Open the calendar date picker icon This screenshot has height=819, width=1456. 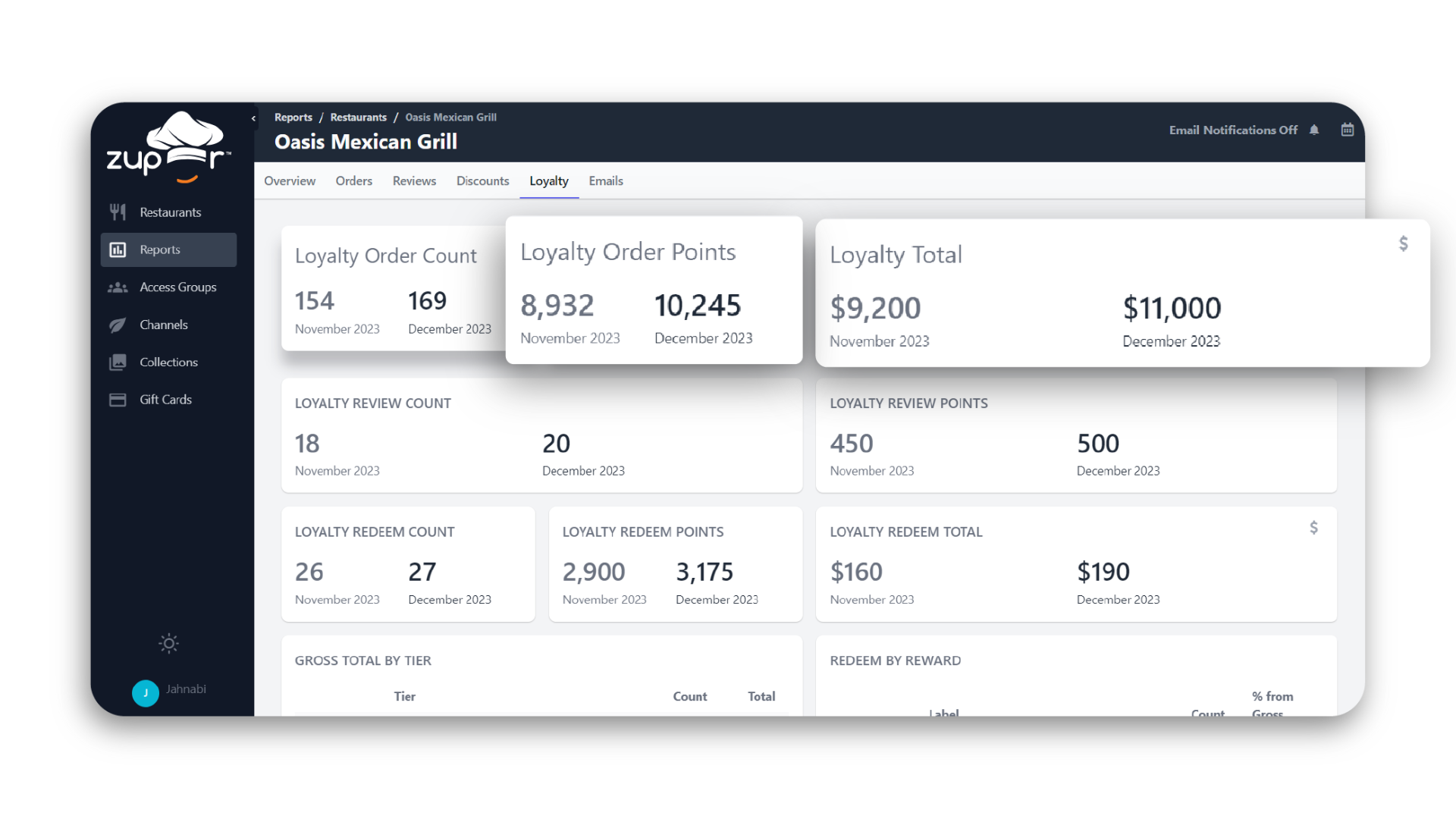tap(1347, 130)
